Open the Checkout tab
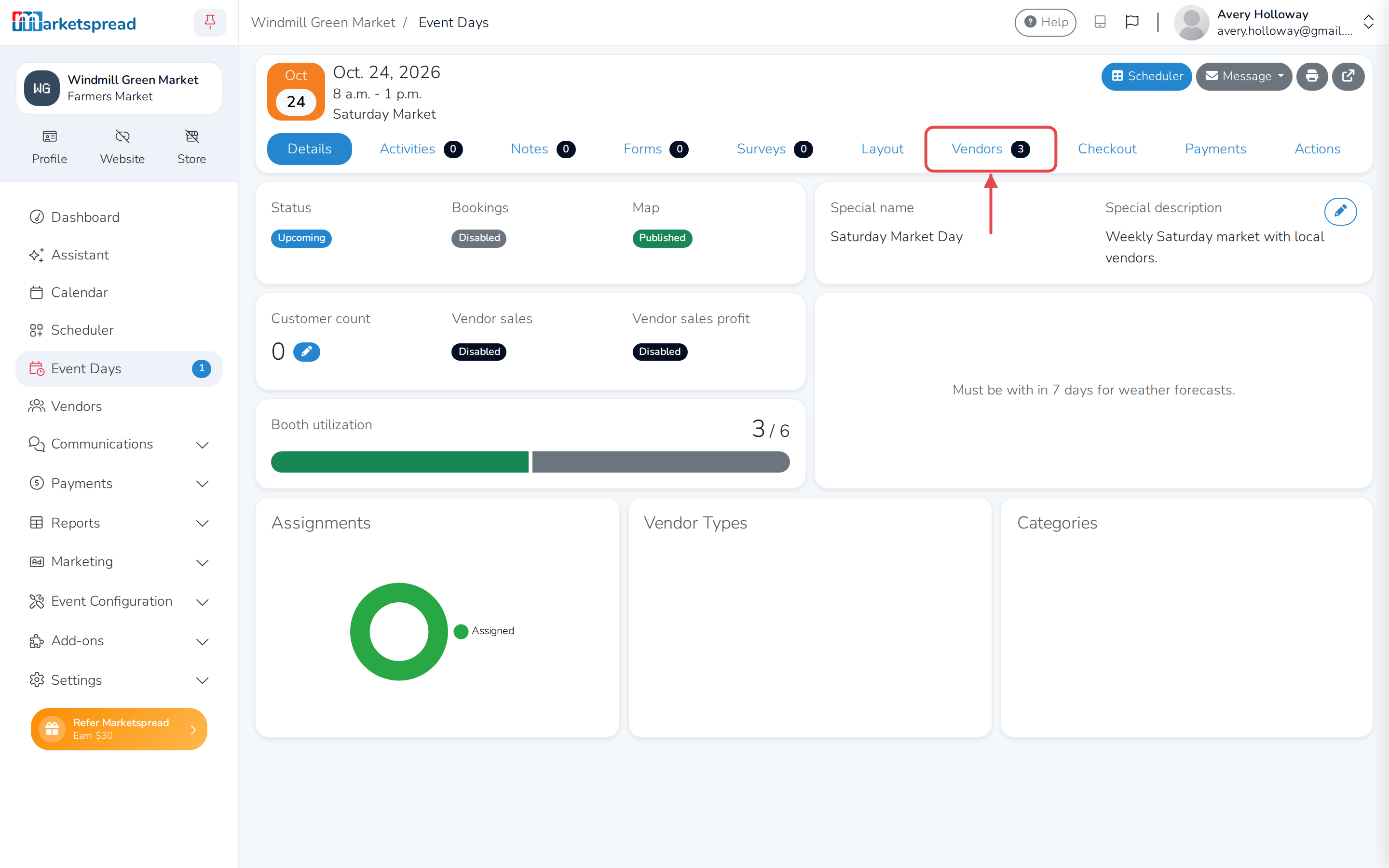Screen dimensions: 1389x868 click(1107, 149)
